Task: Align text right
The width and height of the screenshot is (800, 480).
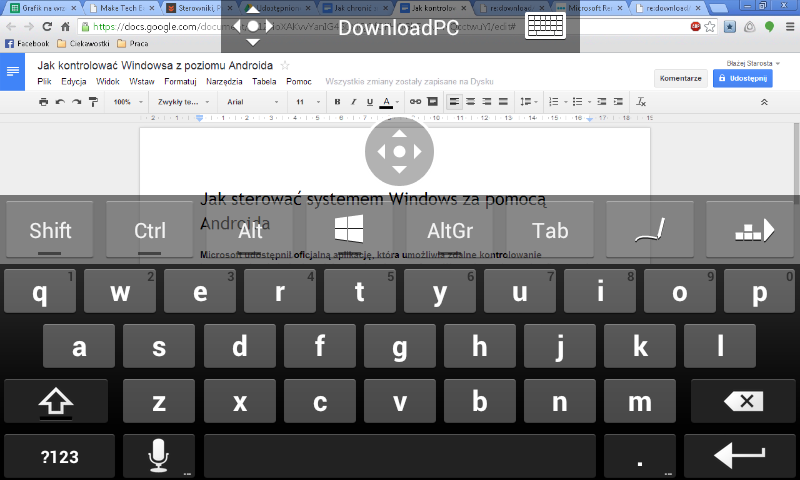Action: 487,102
